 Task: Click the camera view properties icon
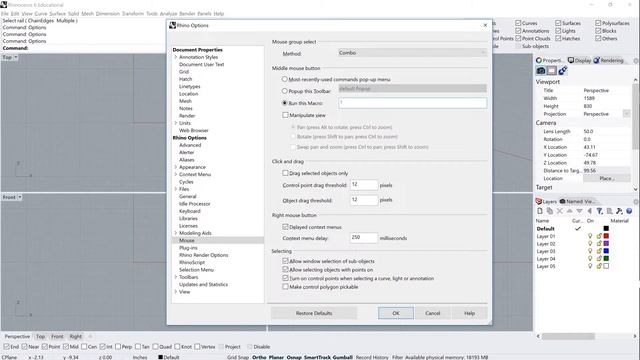(541, 71)
